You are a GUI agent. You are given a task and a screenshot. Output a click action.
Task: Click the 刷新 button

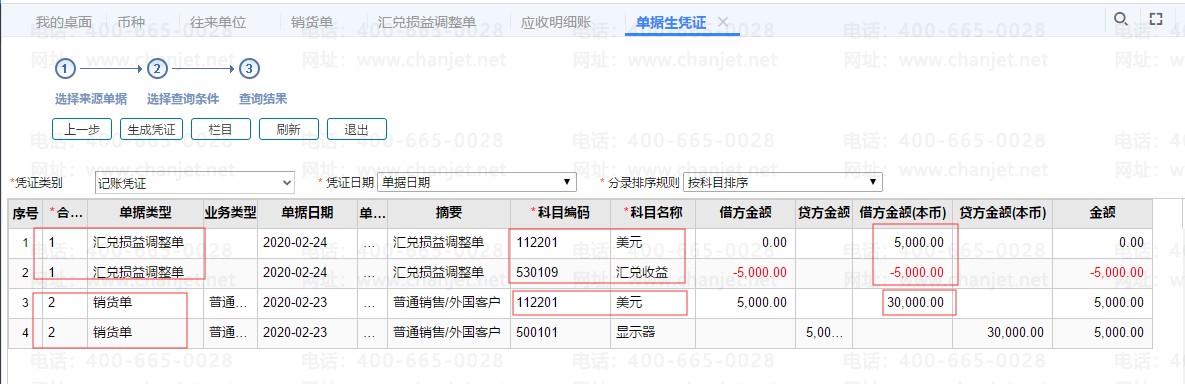coord(289,129)
